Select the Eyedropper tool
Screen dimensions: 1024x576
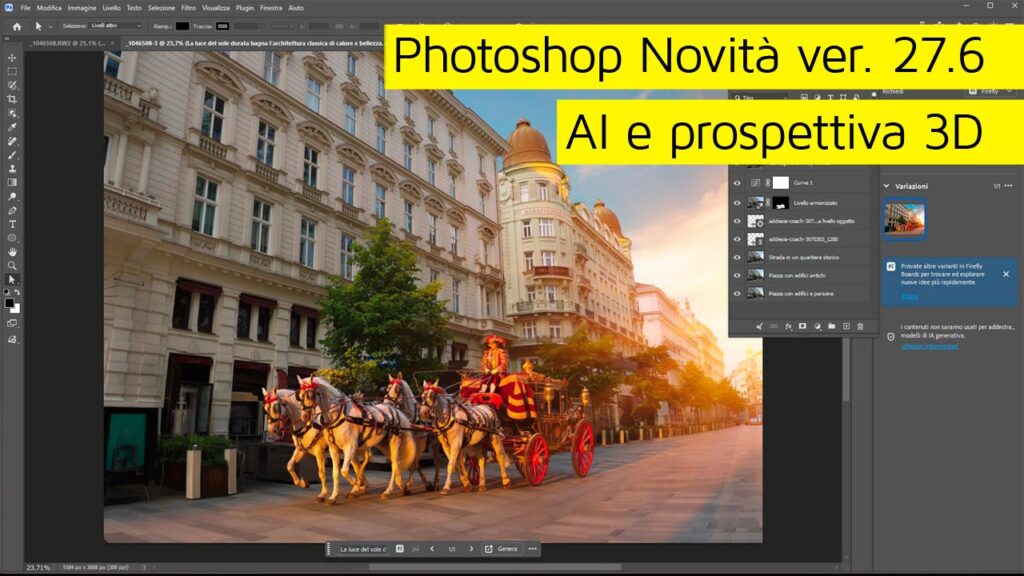[x=12, y=127]
